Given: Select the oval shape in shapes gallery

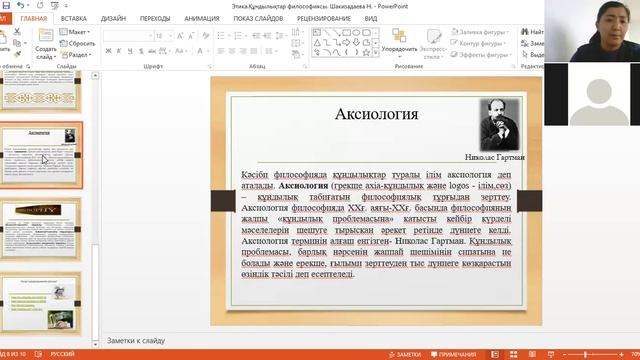Looking at the screenshot, I should 356,32.
